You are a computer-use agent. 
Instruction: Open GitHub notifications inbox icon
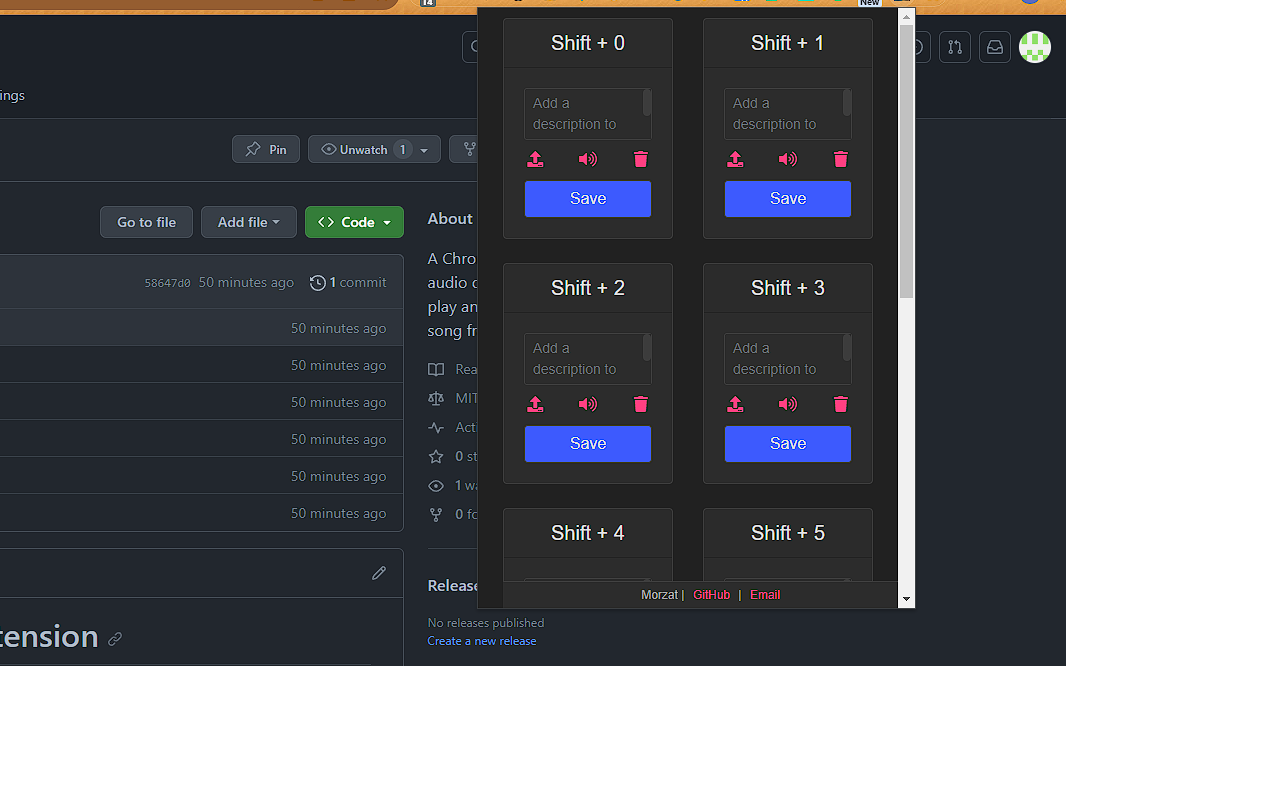(995, 47)
